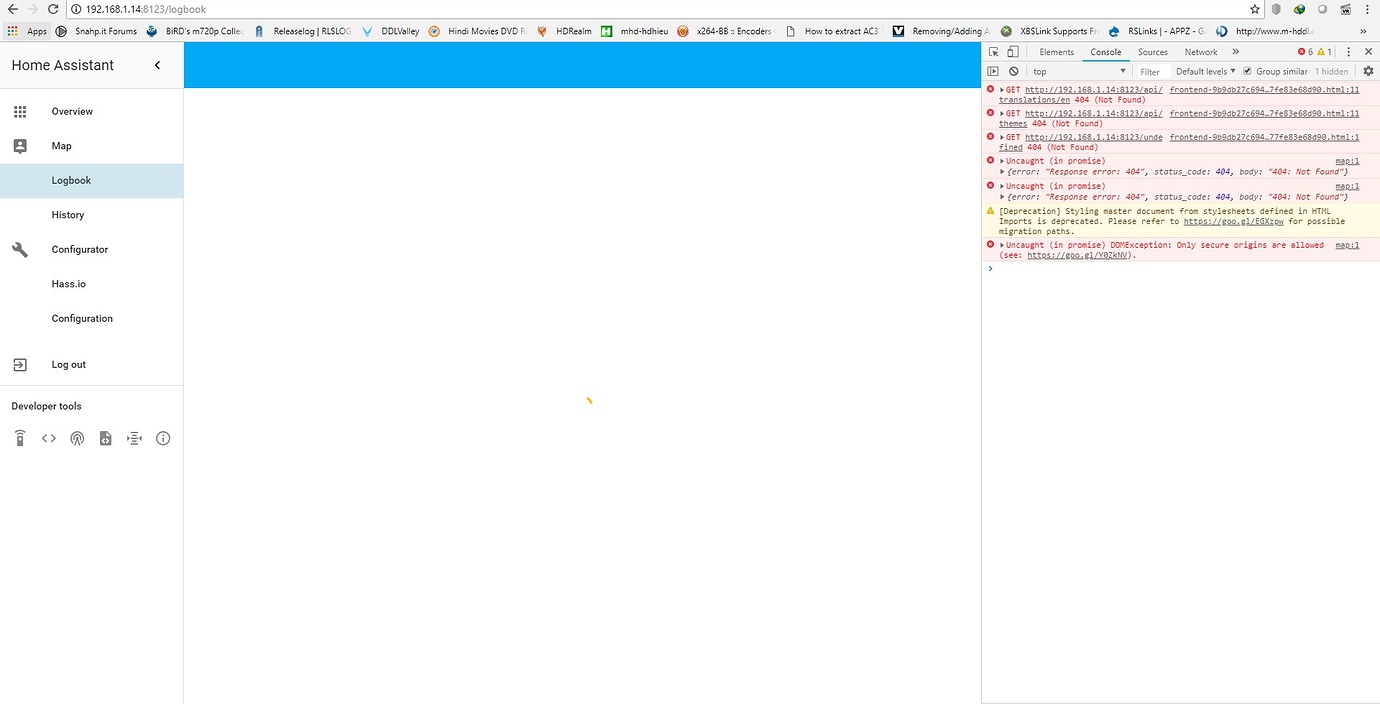Select the inspect element cursor tool
Screen dimensions: 1380x704
click(x=993, y=51)
